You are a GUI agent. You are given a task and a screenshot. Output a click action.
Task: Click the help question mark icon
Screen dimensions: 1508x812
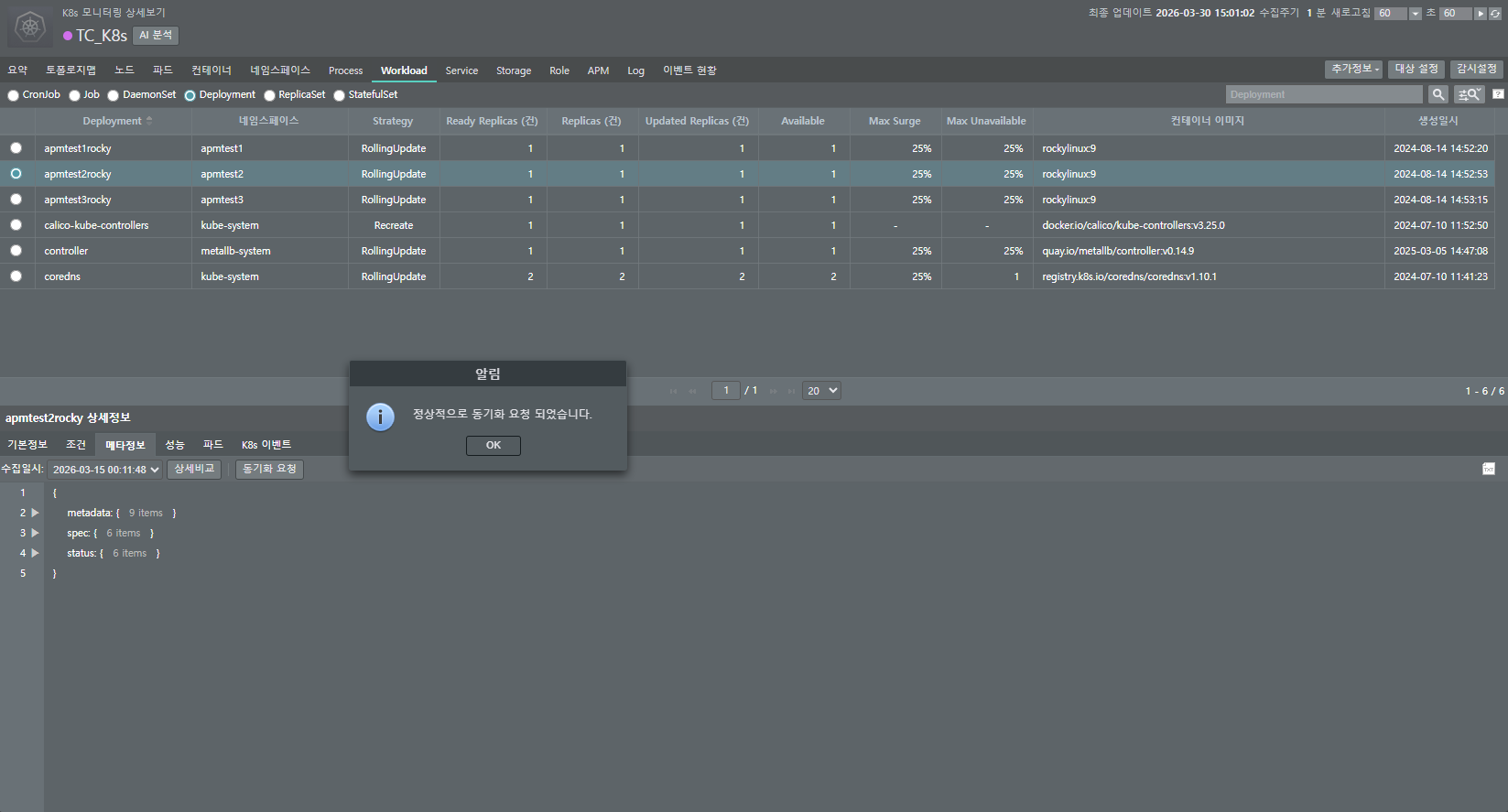(1498, 94)
